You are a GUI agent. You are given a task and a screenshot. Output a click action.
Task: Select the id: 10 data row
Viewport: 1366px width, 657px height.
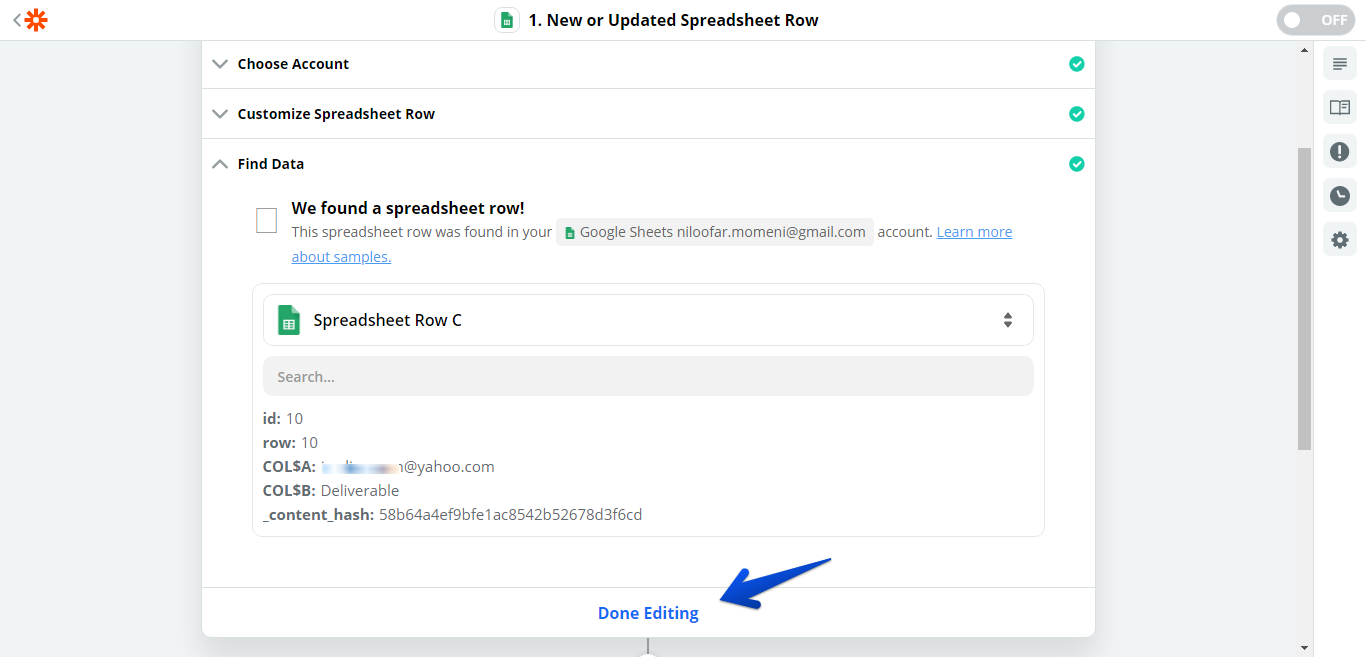pyautogui.click(x=283, y=419)
